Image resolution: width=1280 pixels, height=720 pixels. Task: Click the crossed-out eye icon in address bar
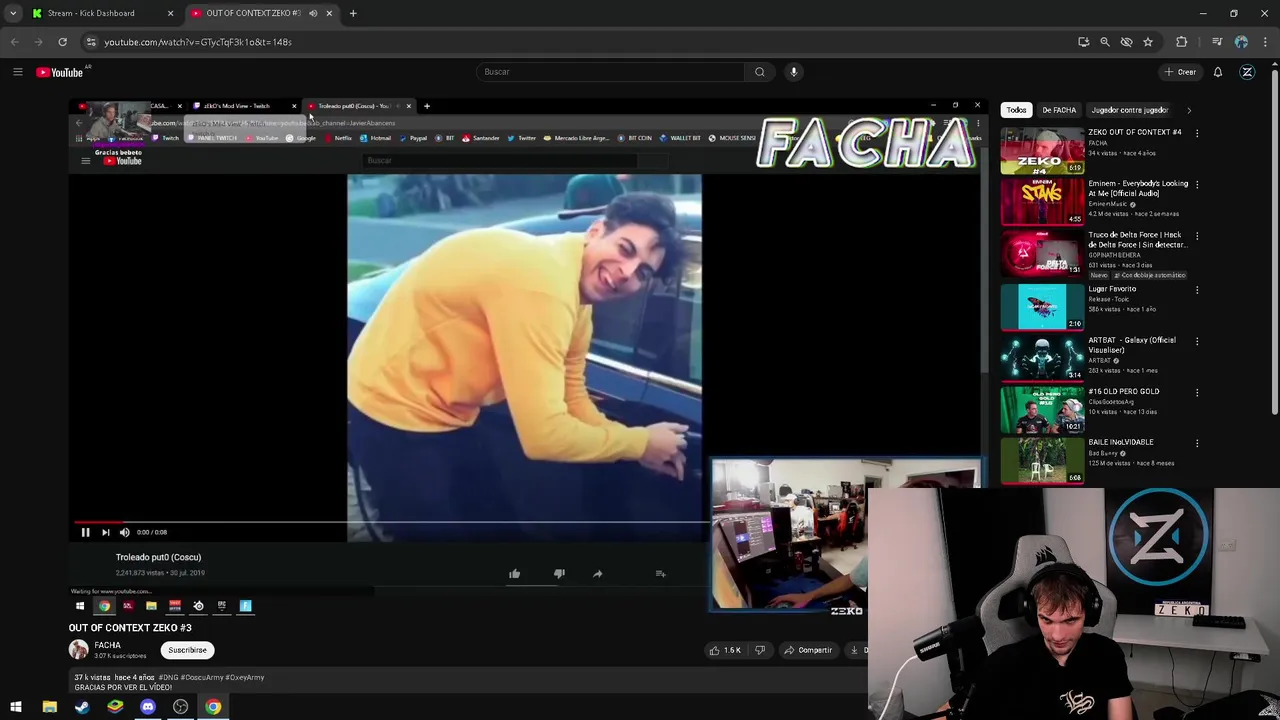(x=1126, y=42)
